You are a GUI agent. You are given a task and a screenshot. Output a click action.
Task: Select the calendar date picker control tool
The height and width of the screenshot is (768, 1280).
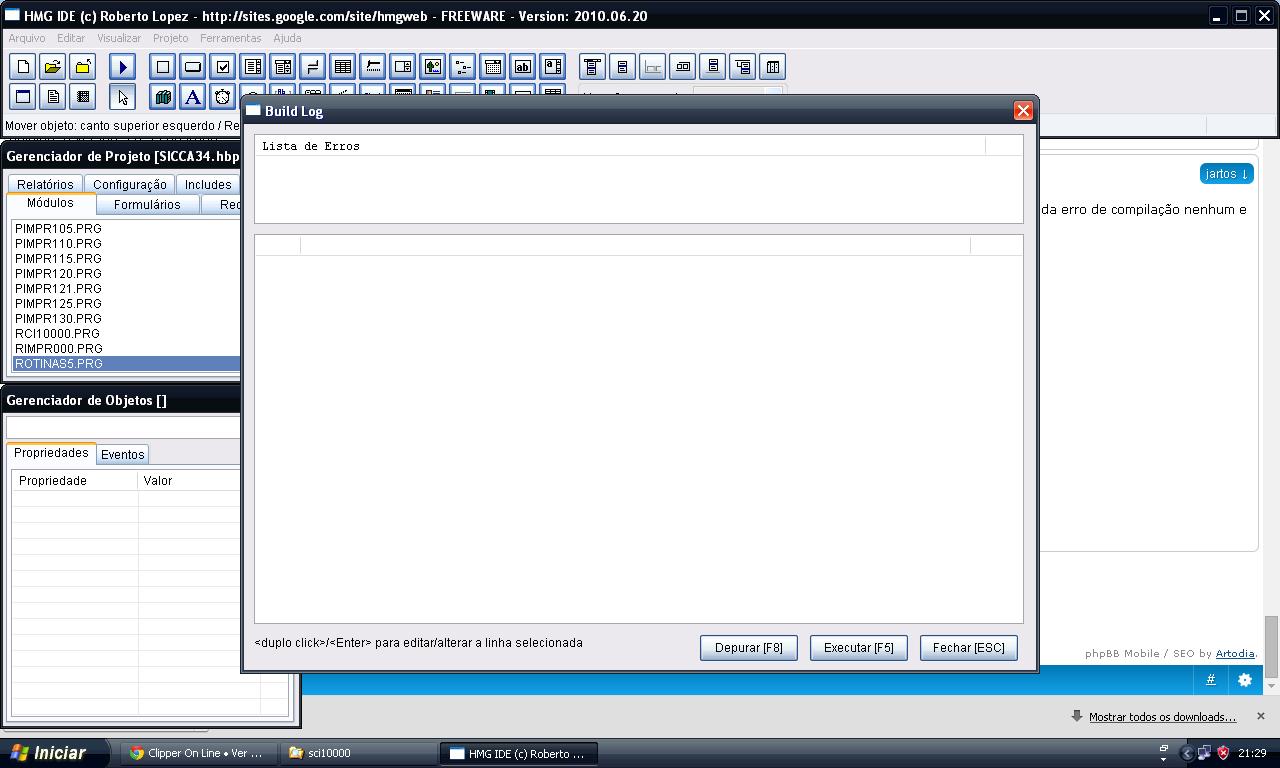[493, 67]
